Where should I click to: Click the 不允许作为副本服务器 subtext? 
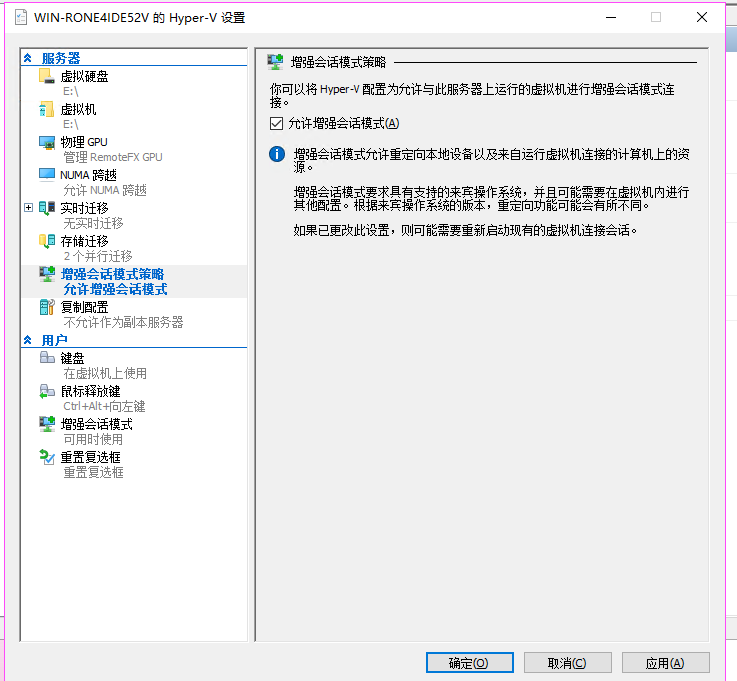pyautogui.click(x=123, y=322)
